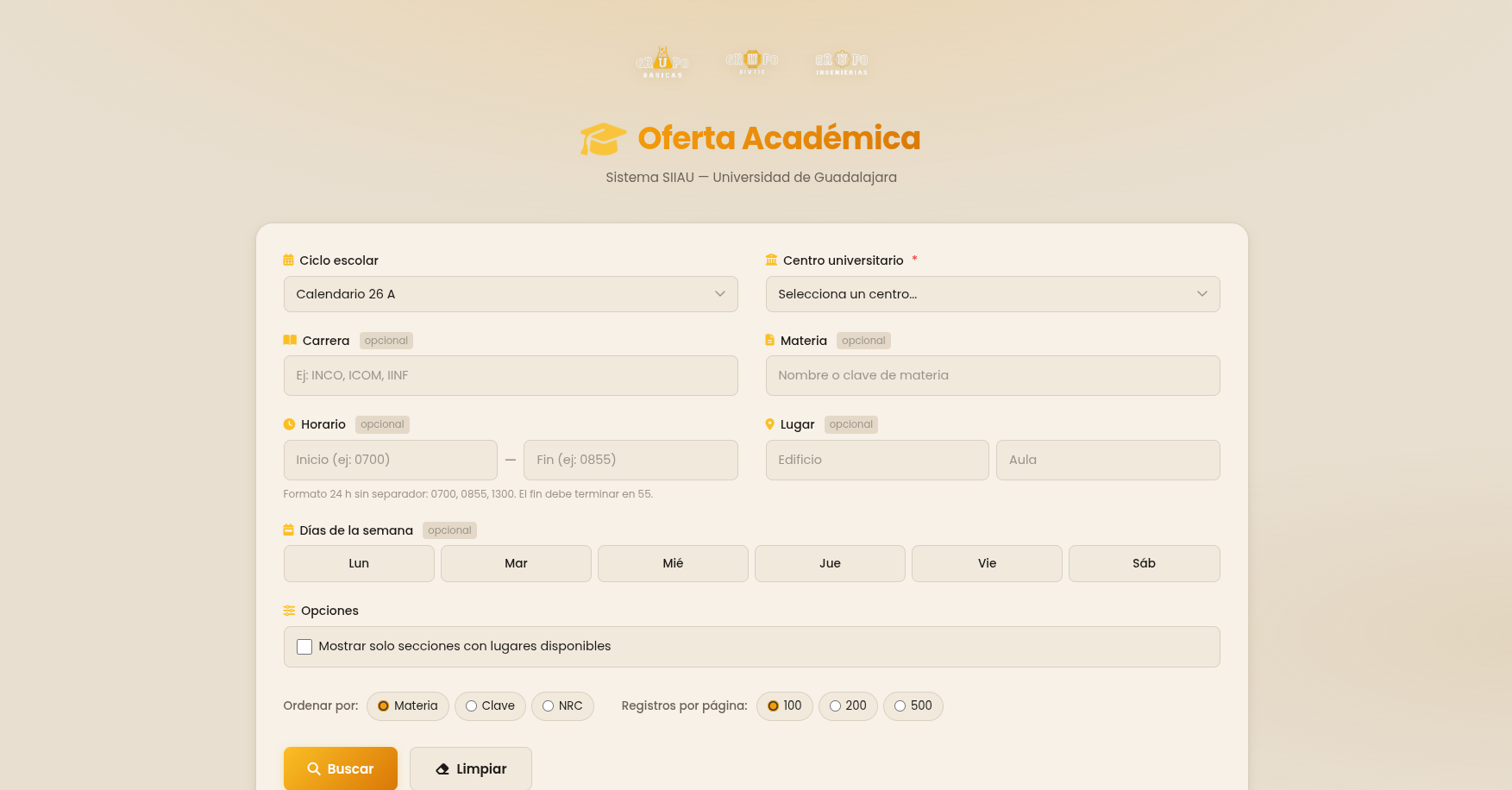Click the book icon beside Carrera
Viewport: 1512px width, 790px height.
point(290,340)
